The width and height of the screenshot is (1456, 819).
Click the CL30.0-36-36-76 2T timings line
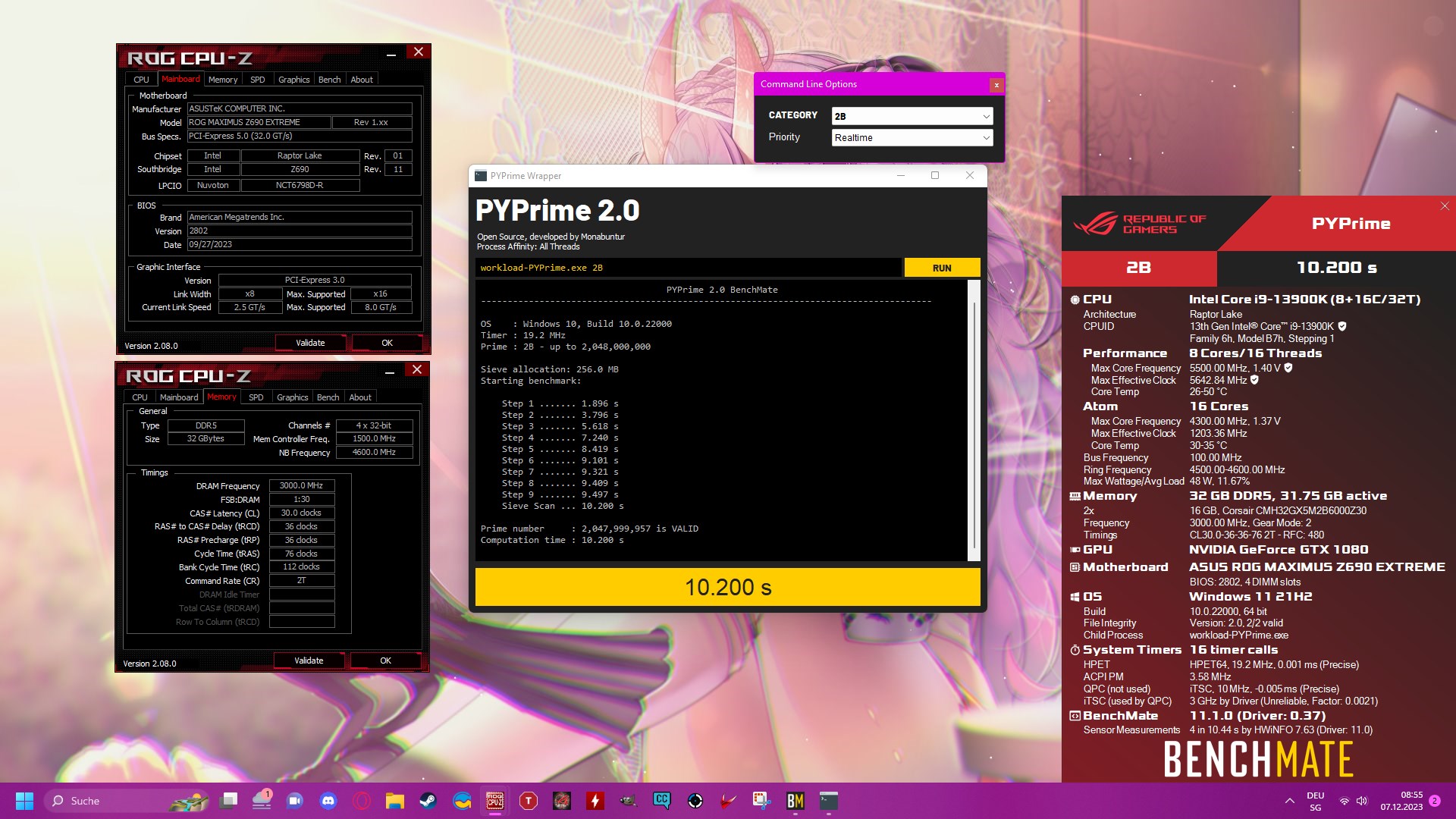(x=1257, y=535)
